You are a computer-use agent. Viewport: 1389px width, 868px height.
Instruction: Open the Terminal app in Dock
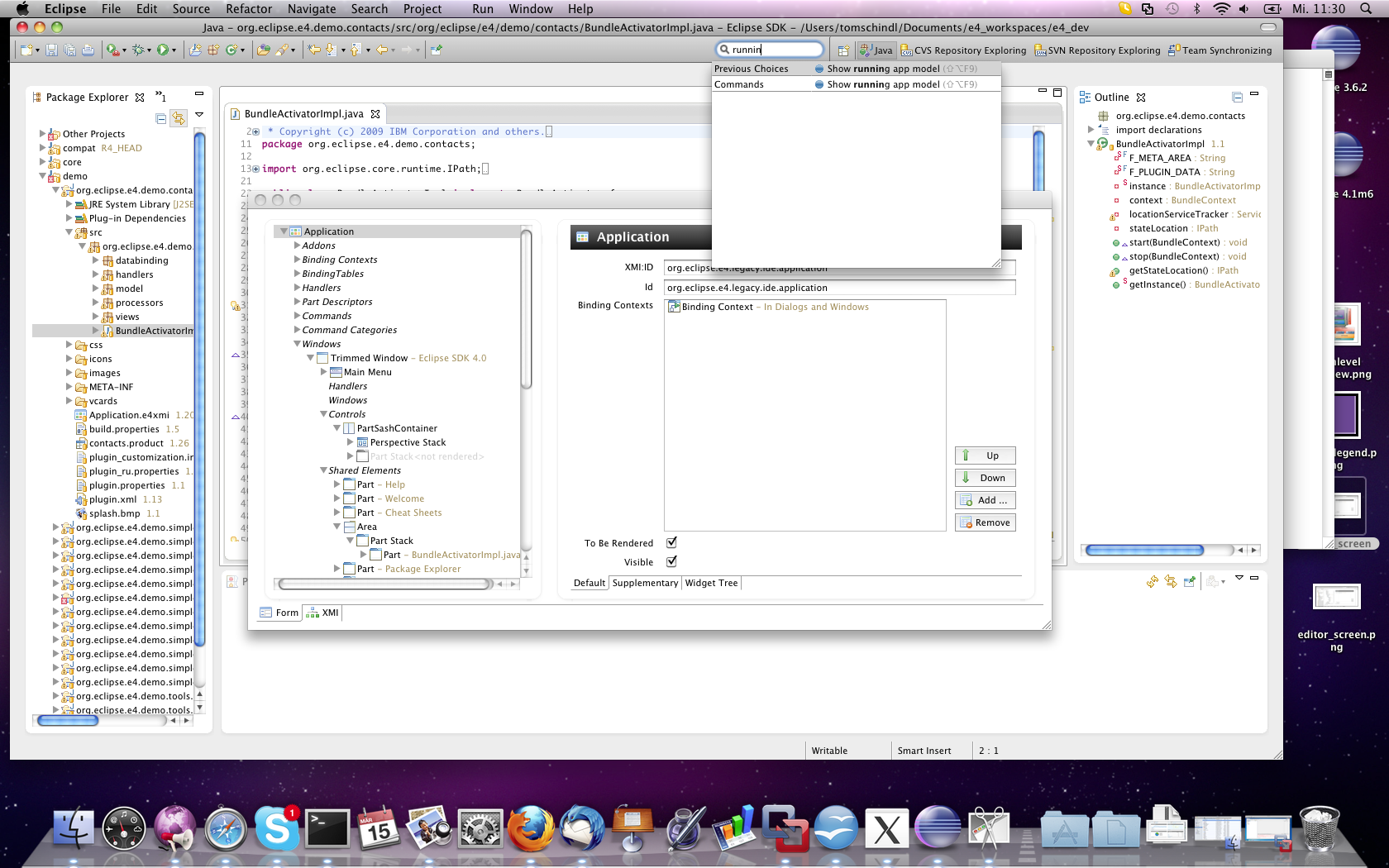tap(327, 828)
